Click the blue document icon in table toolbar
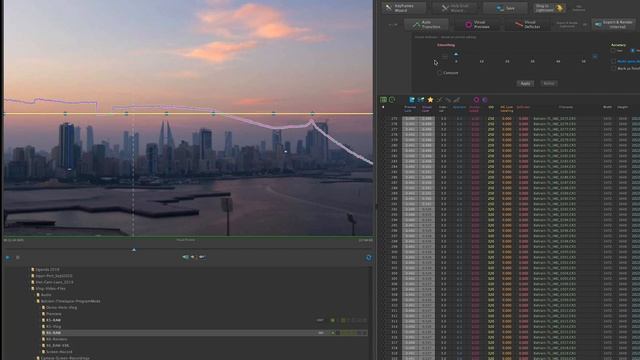640x360 pixels. 412,100
